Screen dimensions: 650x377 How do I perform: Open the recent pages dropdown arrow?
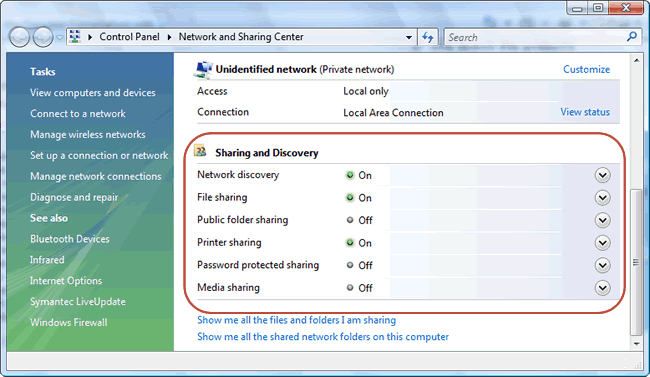pos(59,38)
